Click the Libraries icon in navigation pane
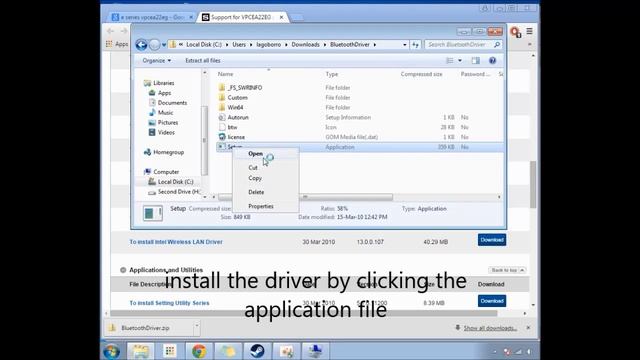Image resolution: width=640 pixels, height=360 pixels. click(147, 83)
